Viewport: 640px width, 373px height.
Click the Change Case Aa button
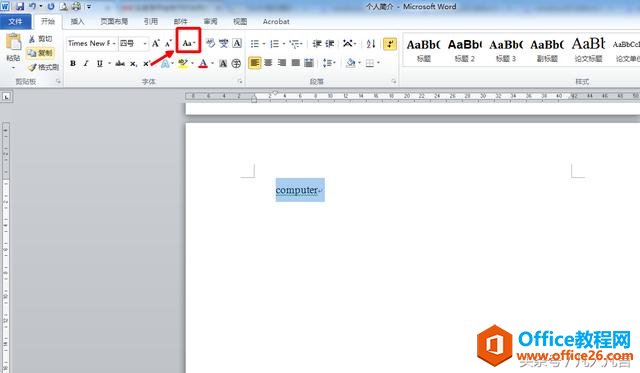[189, 43]
